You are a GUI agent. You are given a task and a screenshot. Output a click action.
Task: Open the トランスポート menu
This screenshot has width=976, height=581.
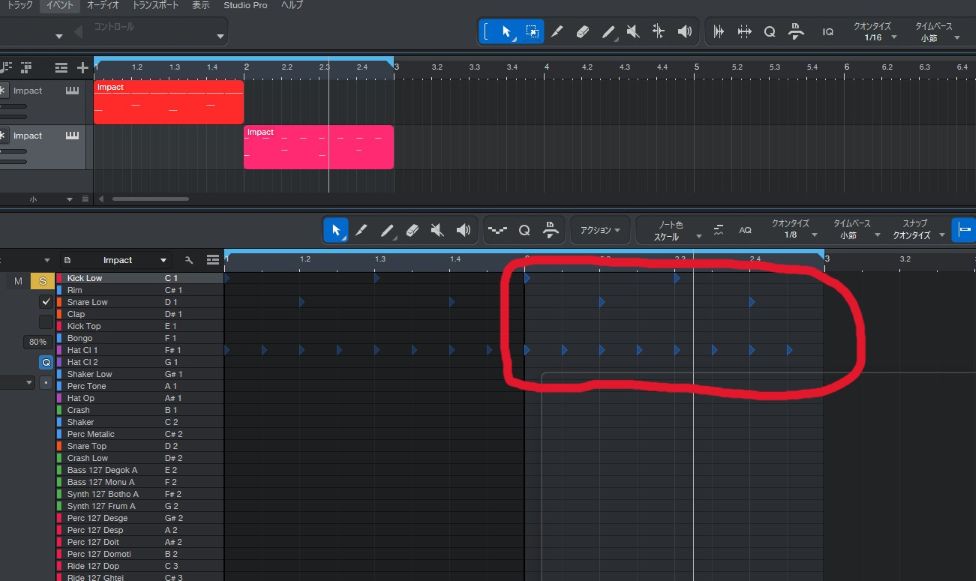pyautogui.click(x=155, y=5)
